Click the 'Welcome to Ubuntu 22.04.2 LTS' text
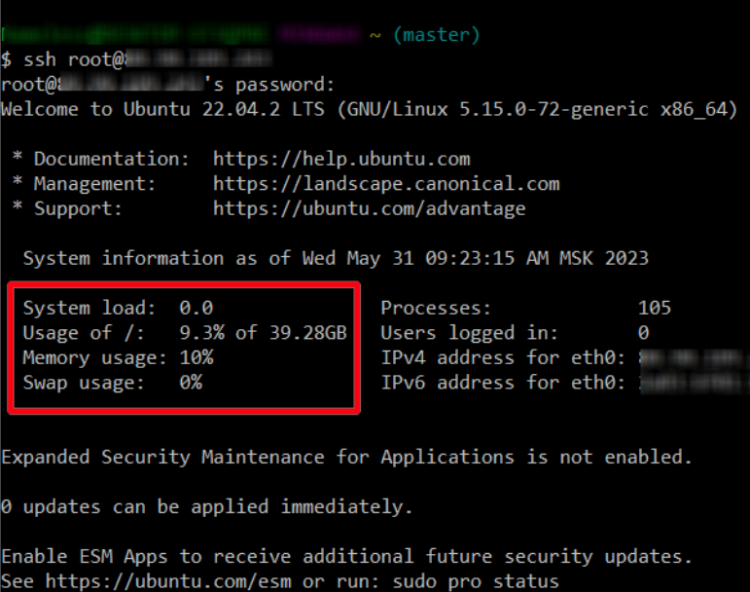The width and height of the screenshot is (750, 592). [166, 109]
